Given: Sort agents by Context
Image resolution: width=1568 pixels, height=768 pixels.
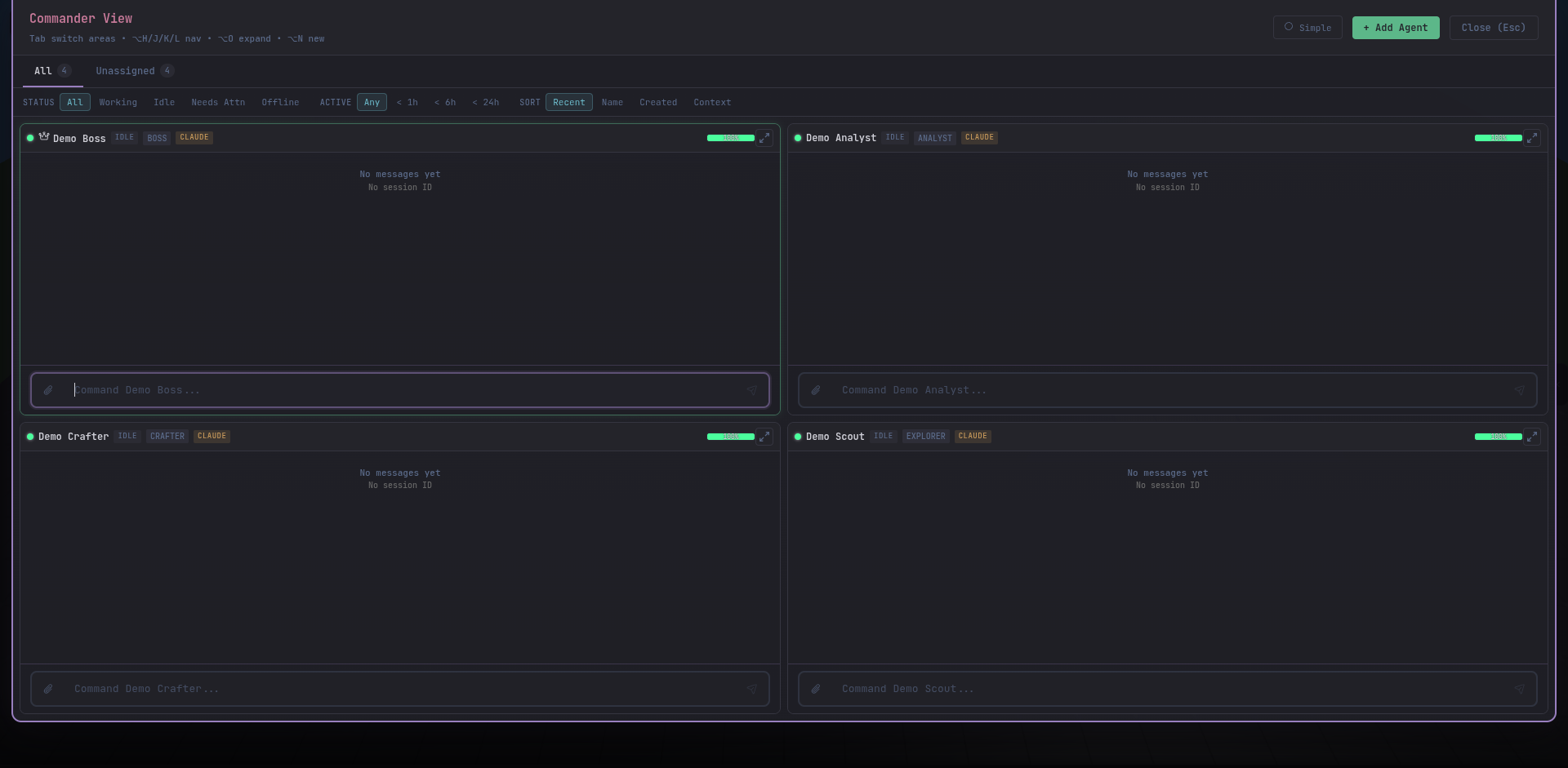Looking at the screenshot, I should tap(712, 102).
